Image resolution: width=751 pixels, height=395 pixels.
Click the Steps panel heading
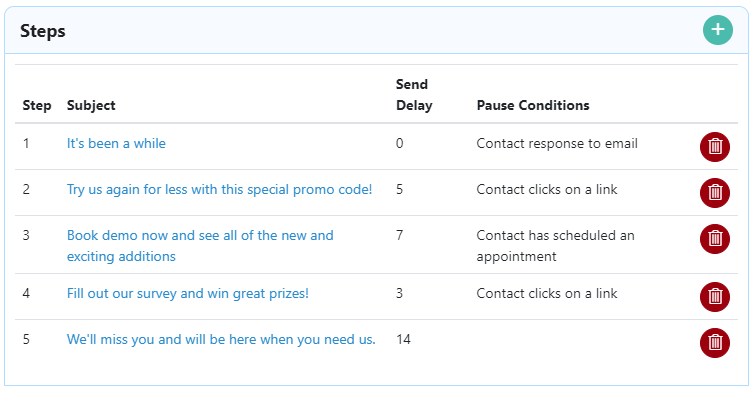click(x=43, y=31)
